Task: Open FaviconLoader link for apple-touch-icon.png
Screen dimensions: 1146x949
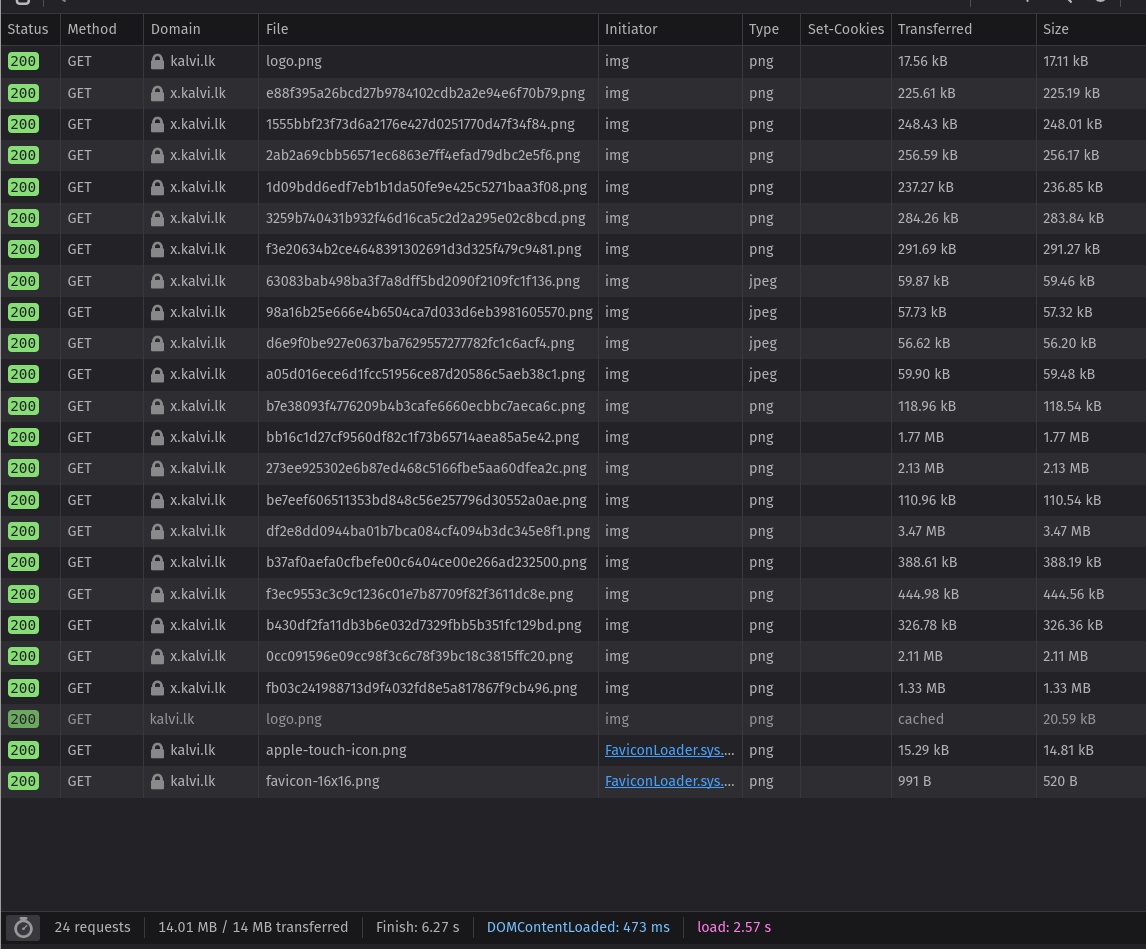Action: 669,750
